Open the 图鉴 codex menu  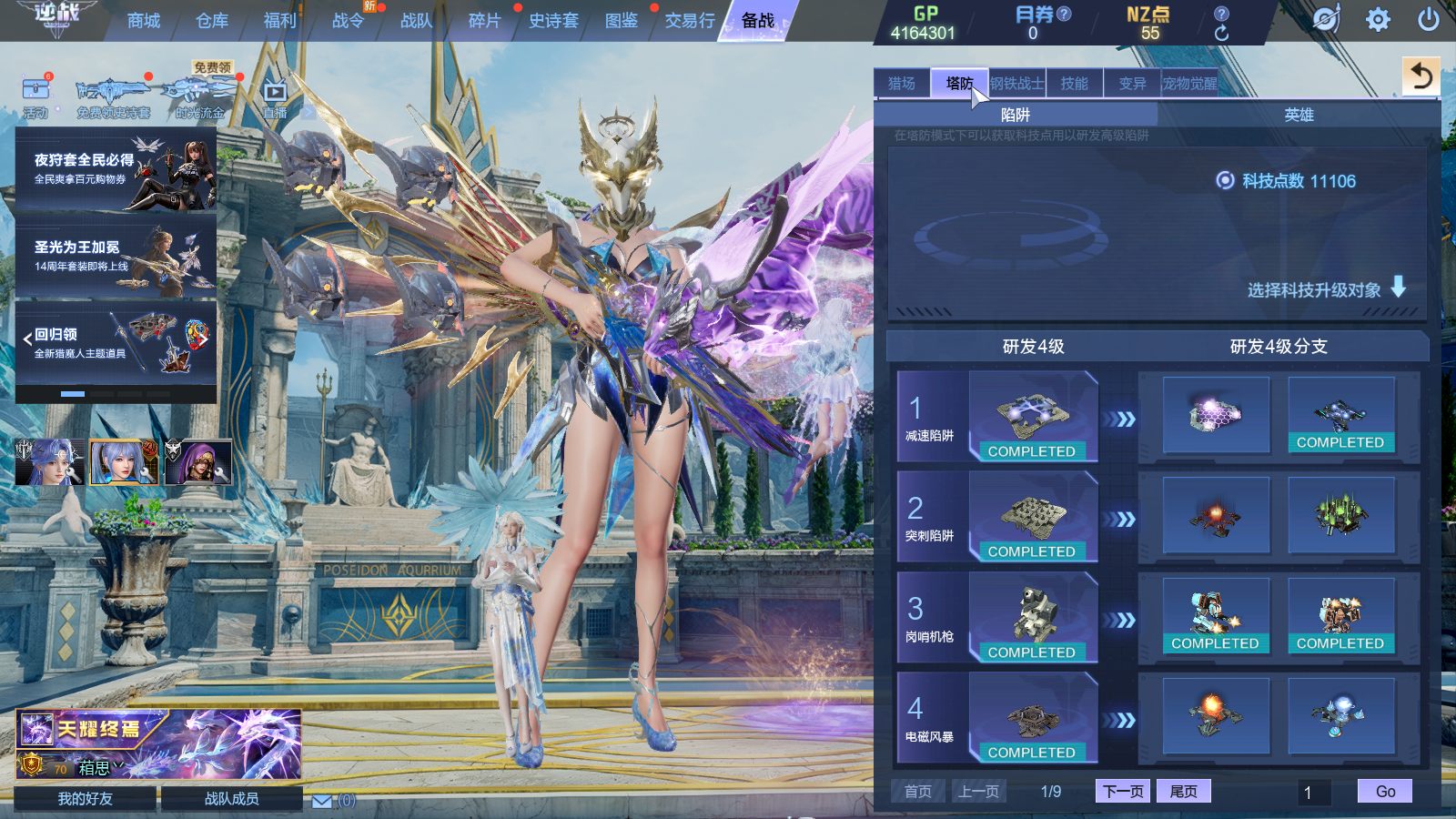[x=622, y=21]
